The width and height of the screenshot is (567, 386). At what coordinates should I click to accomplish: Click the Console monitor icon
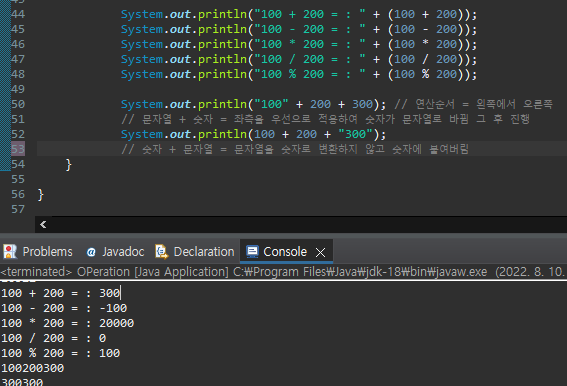pyautogui.click(x=252, y=251)
